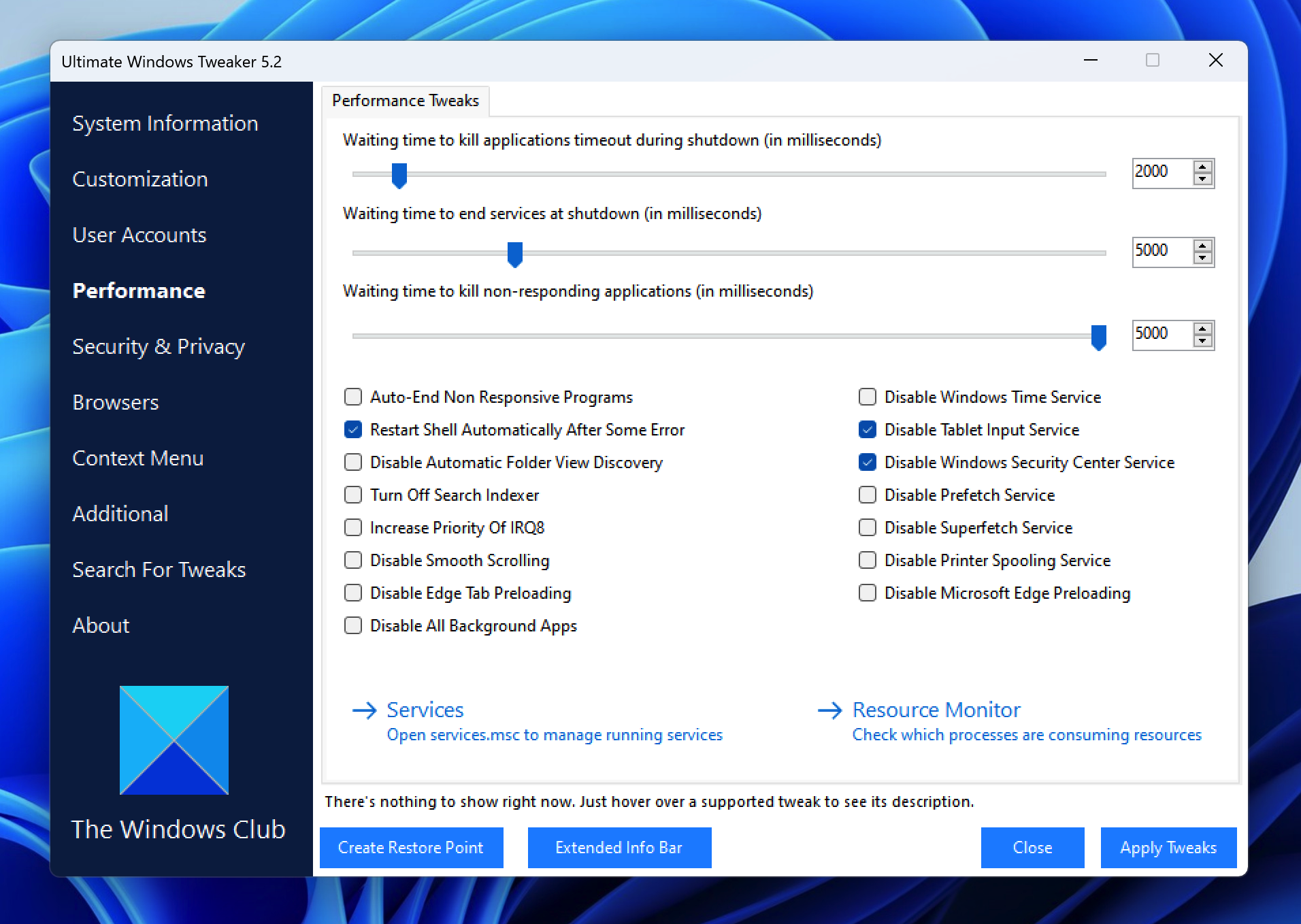Open Resource Monitor link
The width and height of the screenshot is (1301, 924).
[x=936, y=710]
